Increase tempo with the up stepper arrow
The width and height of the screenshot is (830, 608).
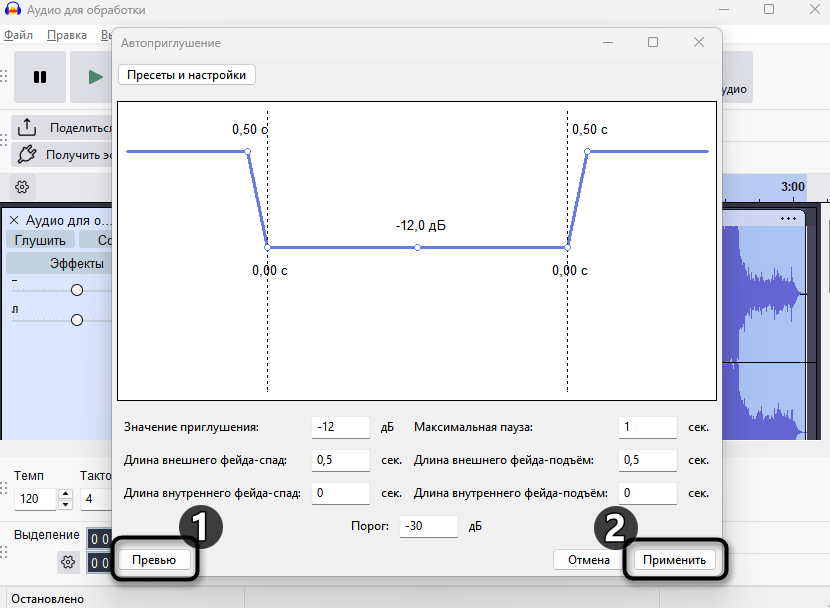66,494
